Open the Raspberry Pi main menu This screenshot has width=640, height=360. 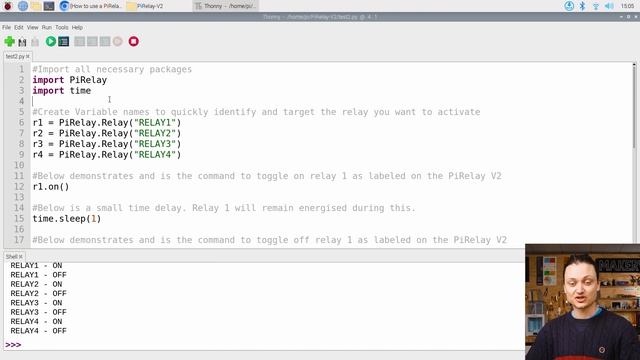(x=8, y=6)
